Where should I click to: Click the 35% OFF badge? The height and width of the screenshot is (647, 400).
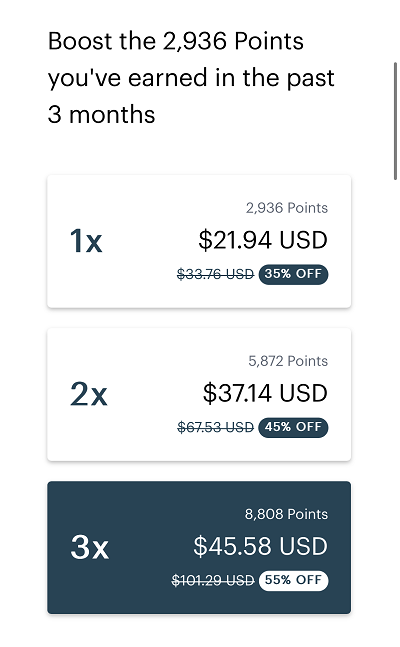pos(293,274)
